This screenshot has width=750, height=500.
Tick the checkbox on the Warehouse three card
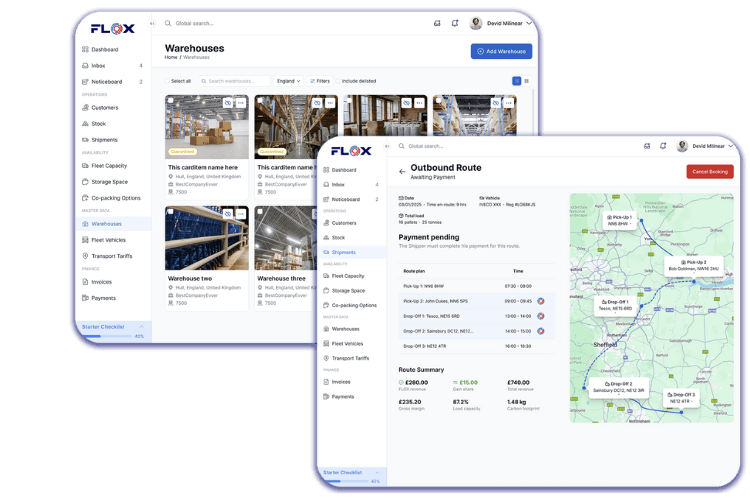pos(260,211)
